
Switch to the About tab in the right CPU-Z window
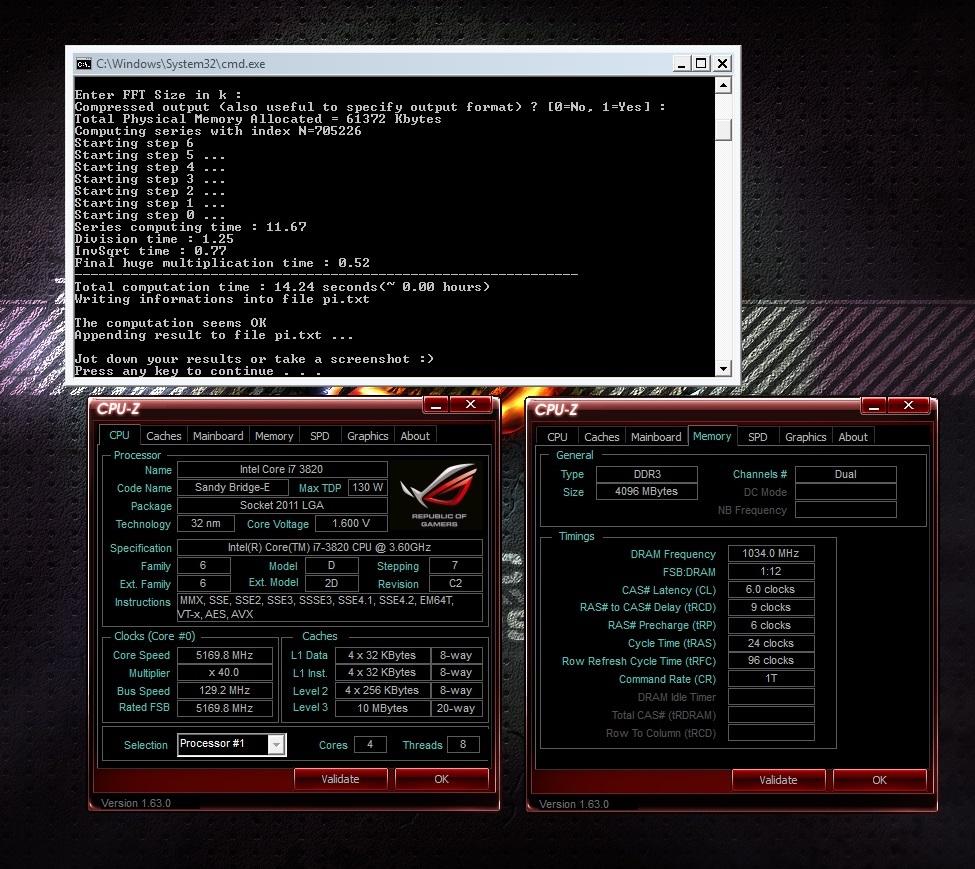[853, 437]
